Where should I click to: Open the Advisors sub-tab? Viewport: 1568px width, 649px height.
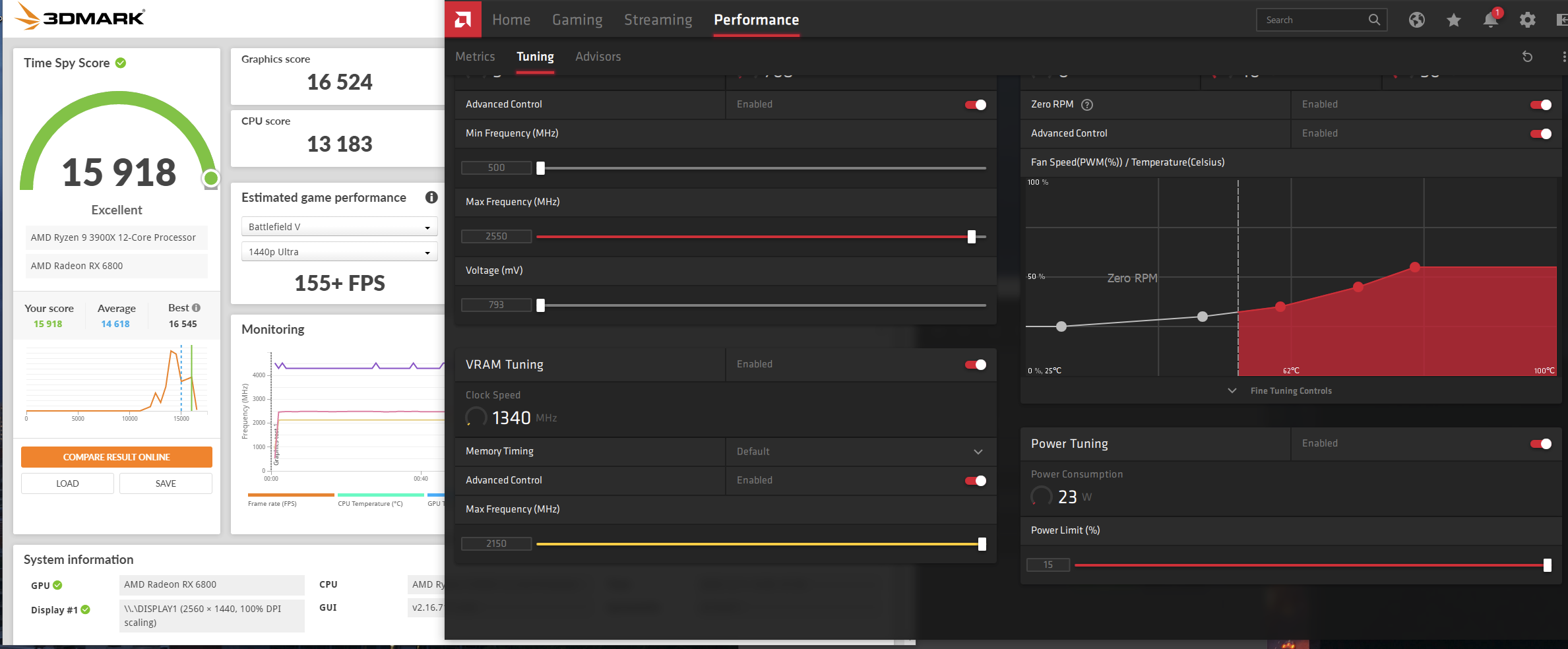pyautogui.click(x=598, y=57)
